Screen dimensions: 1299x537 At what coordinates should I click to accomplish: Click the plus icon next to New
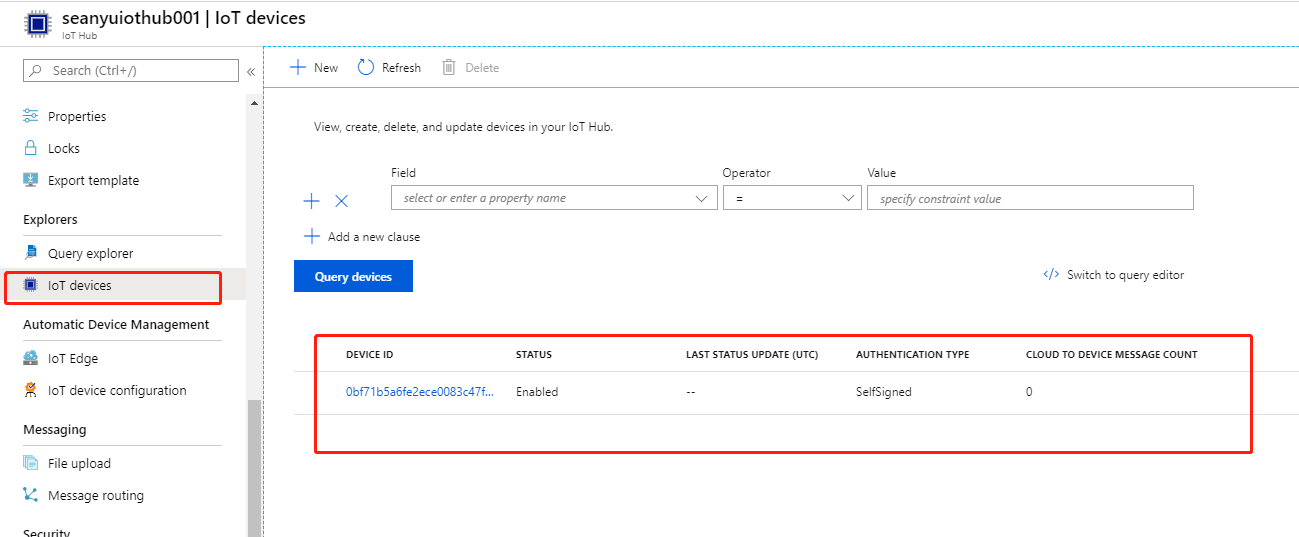298,67
